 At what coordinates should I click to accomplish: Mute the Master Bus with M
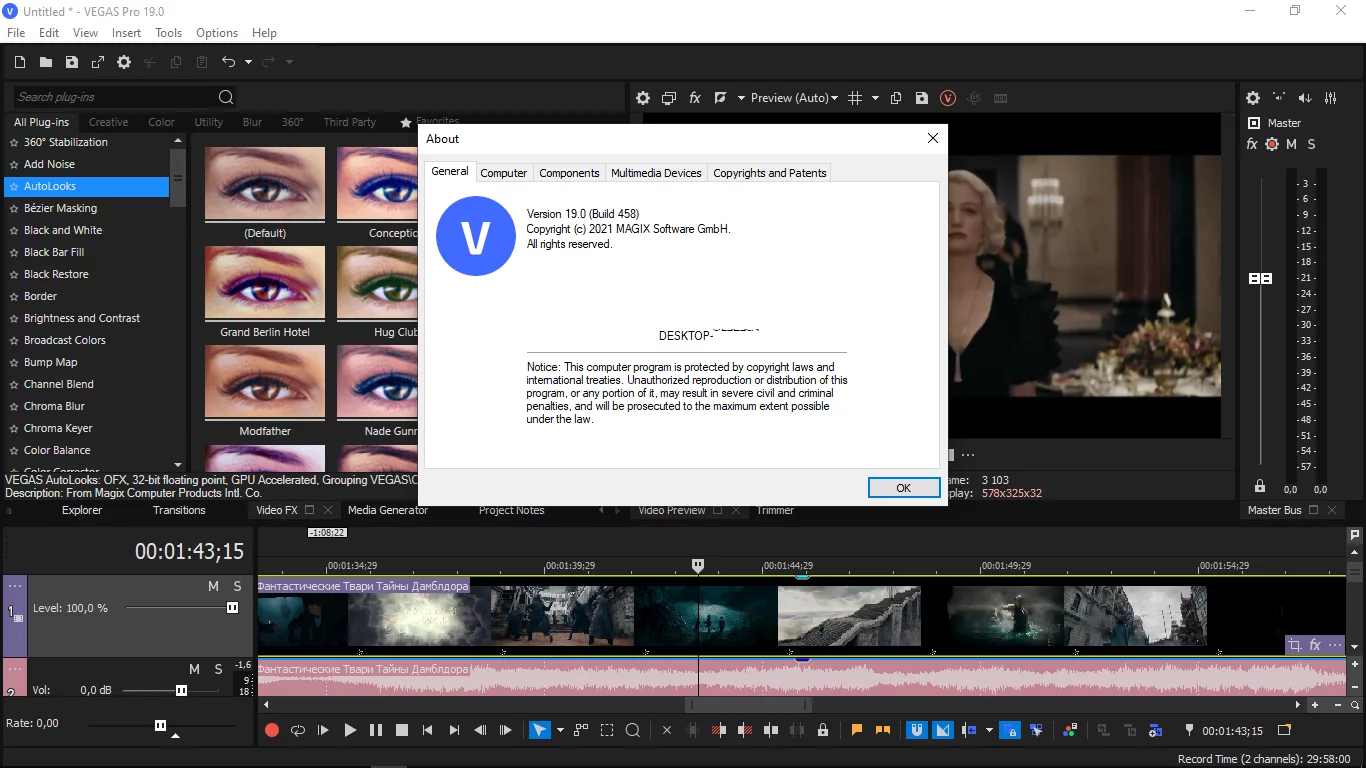point(1291,144)
